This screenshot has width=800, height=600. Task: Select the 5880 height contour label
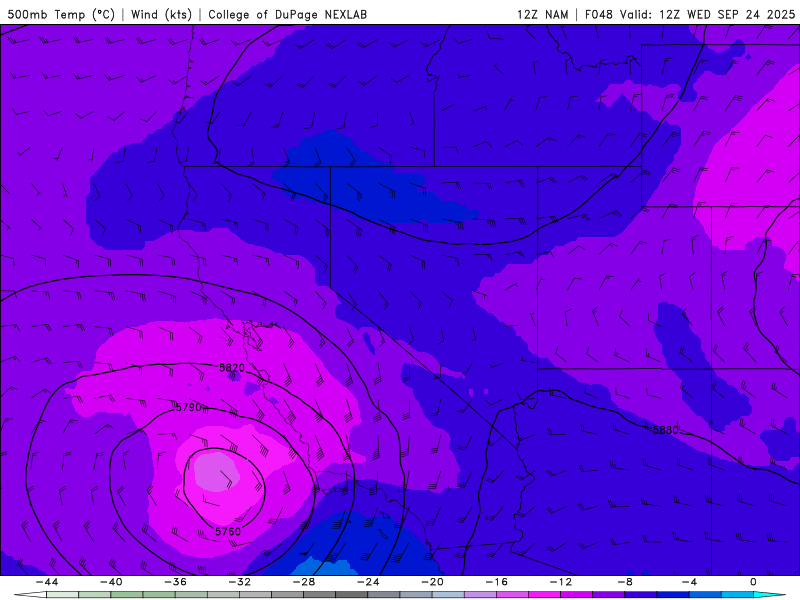(x=666, y=430)
